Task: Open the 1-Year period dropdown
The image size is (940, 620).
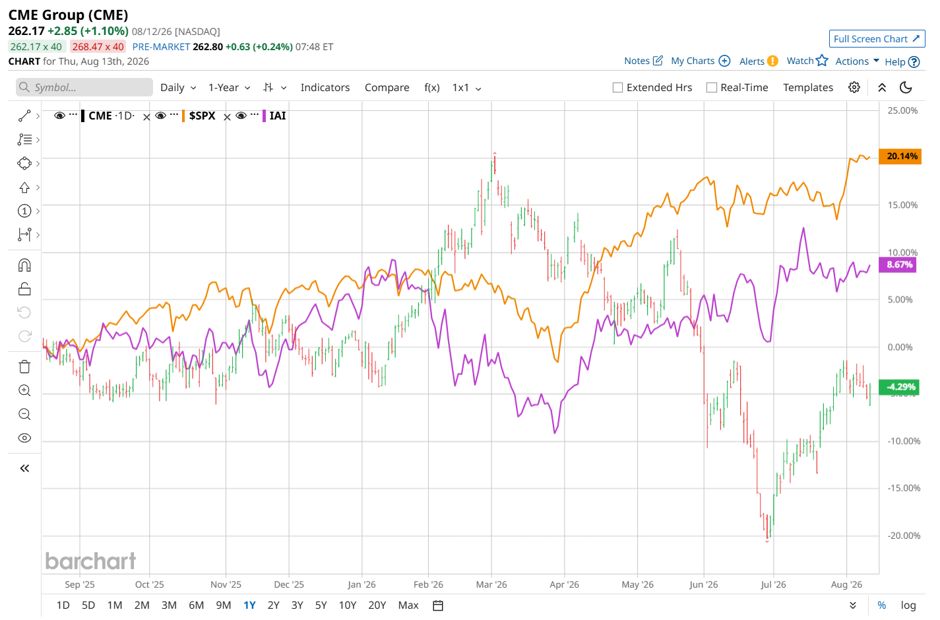Action: click(x=230, y=88)
